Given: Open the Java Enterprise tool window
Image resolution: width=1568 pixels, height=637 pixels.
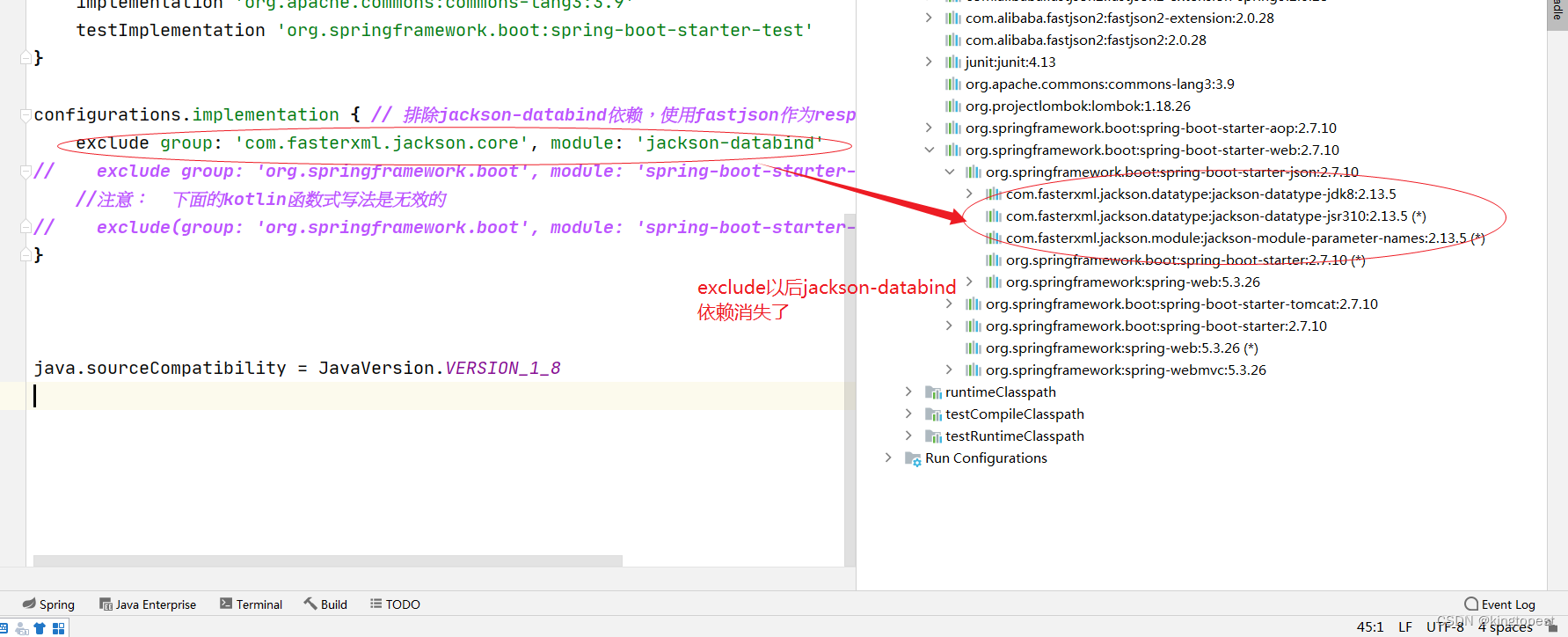Looking at the screenshot, I should 147,604.
